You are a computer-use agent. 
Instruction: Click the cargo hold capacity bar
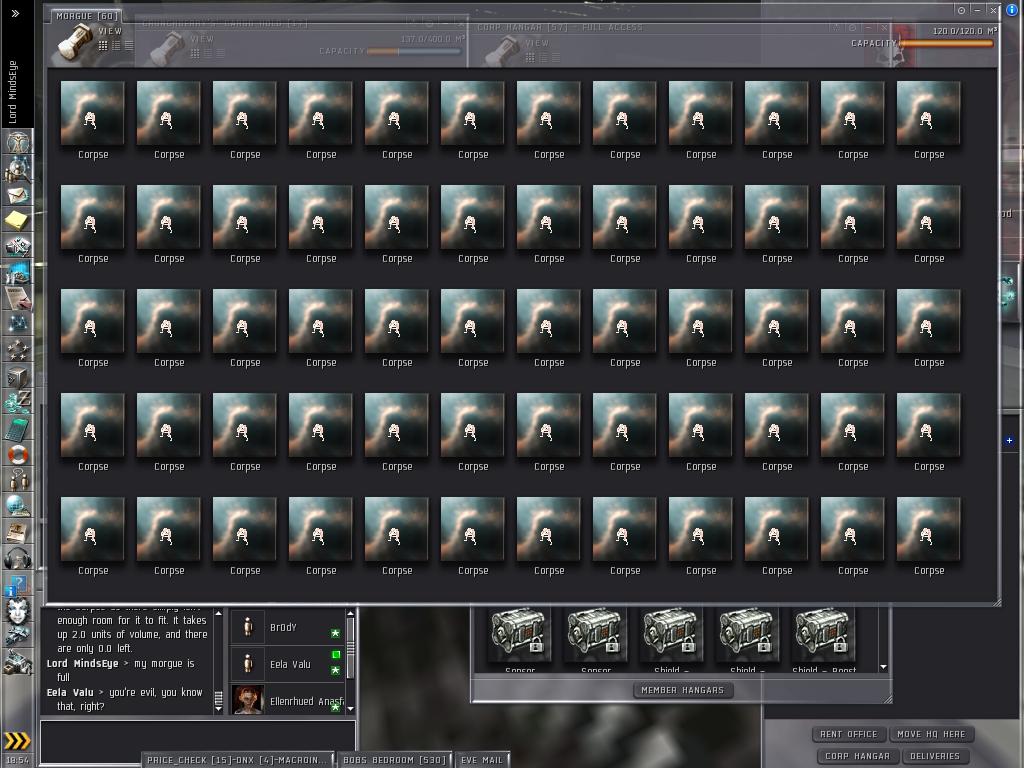pos(415,51)
